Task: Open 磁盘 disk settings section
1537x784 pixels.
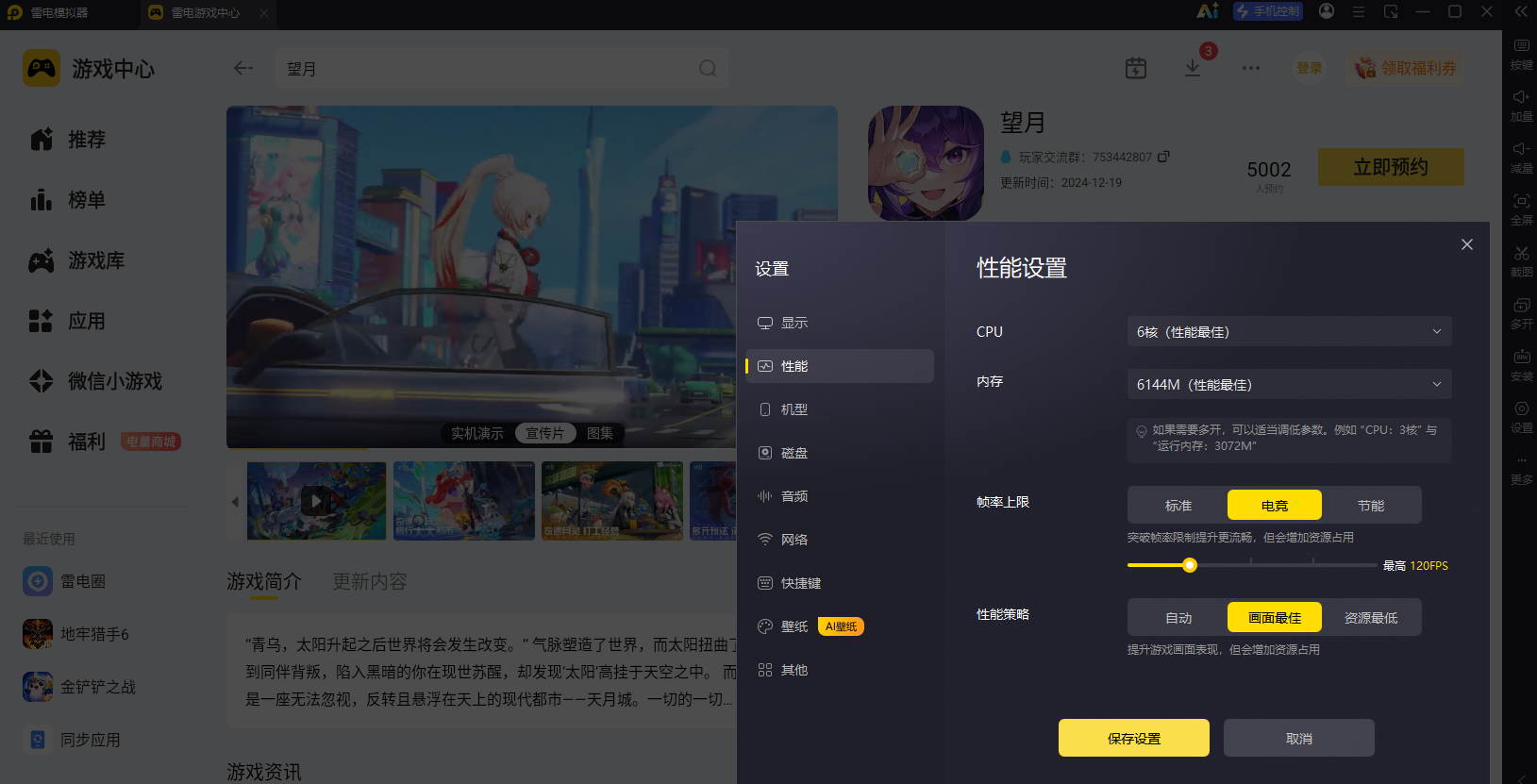Action: pos(840,453)
